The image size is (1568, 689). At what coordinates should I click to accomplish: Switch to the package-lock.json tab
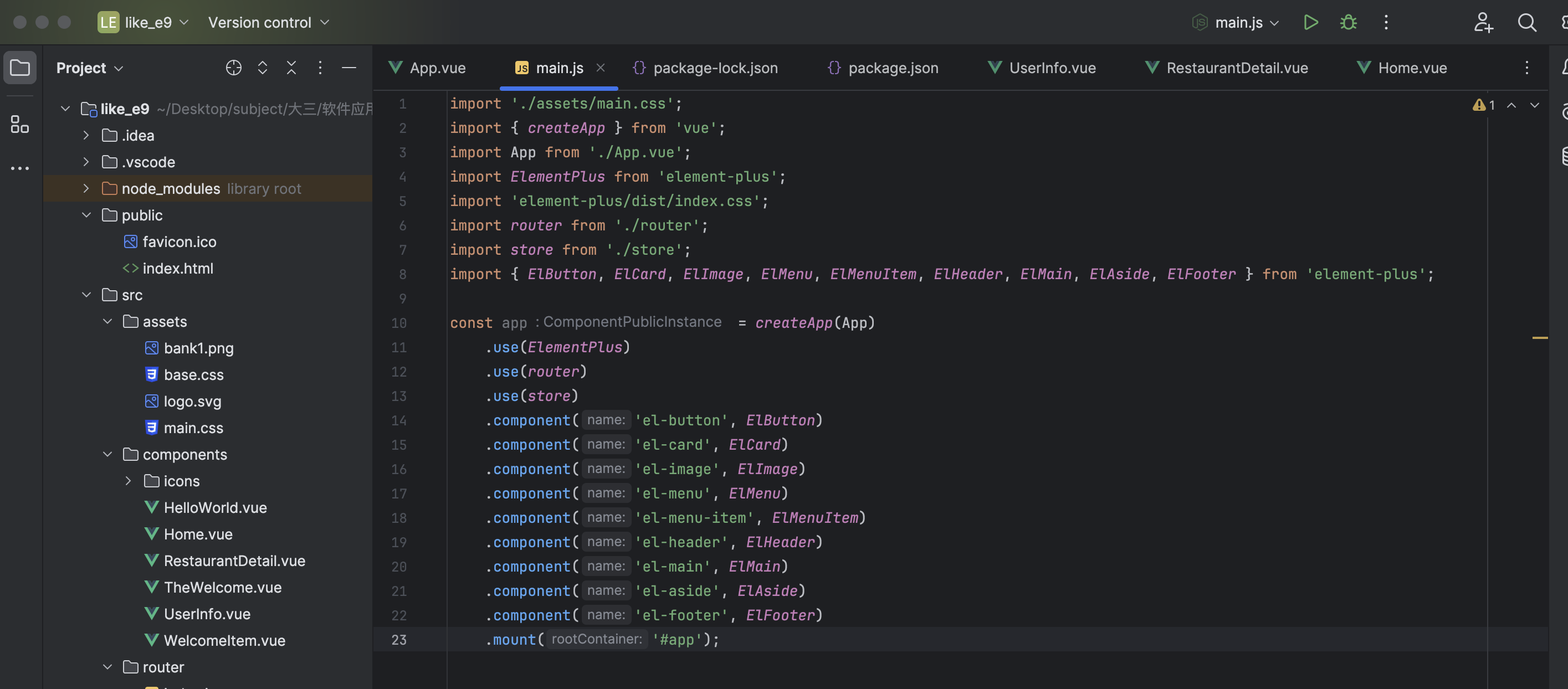pos(706,68)
